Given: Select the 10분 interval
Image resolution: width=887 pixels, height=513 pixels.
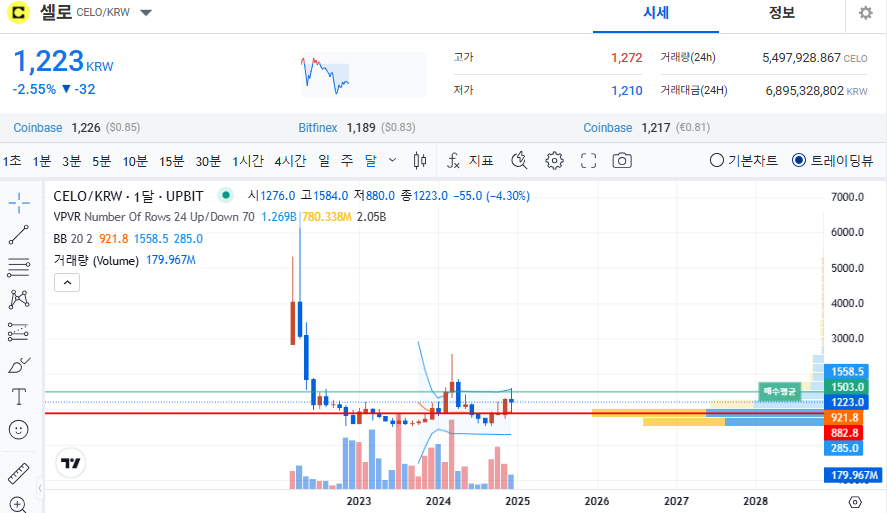Looking at the screenshot, I should pos(135,161).
